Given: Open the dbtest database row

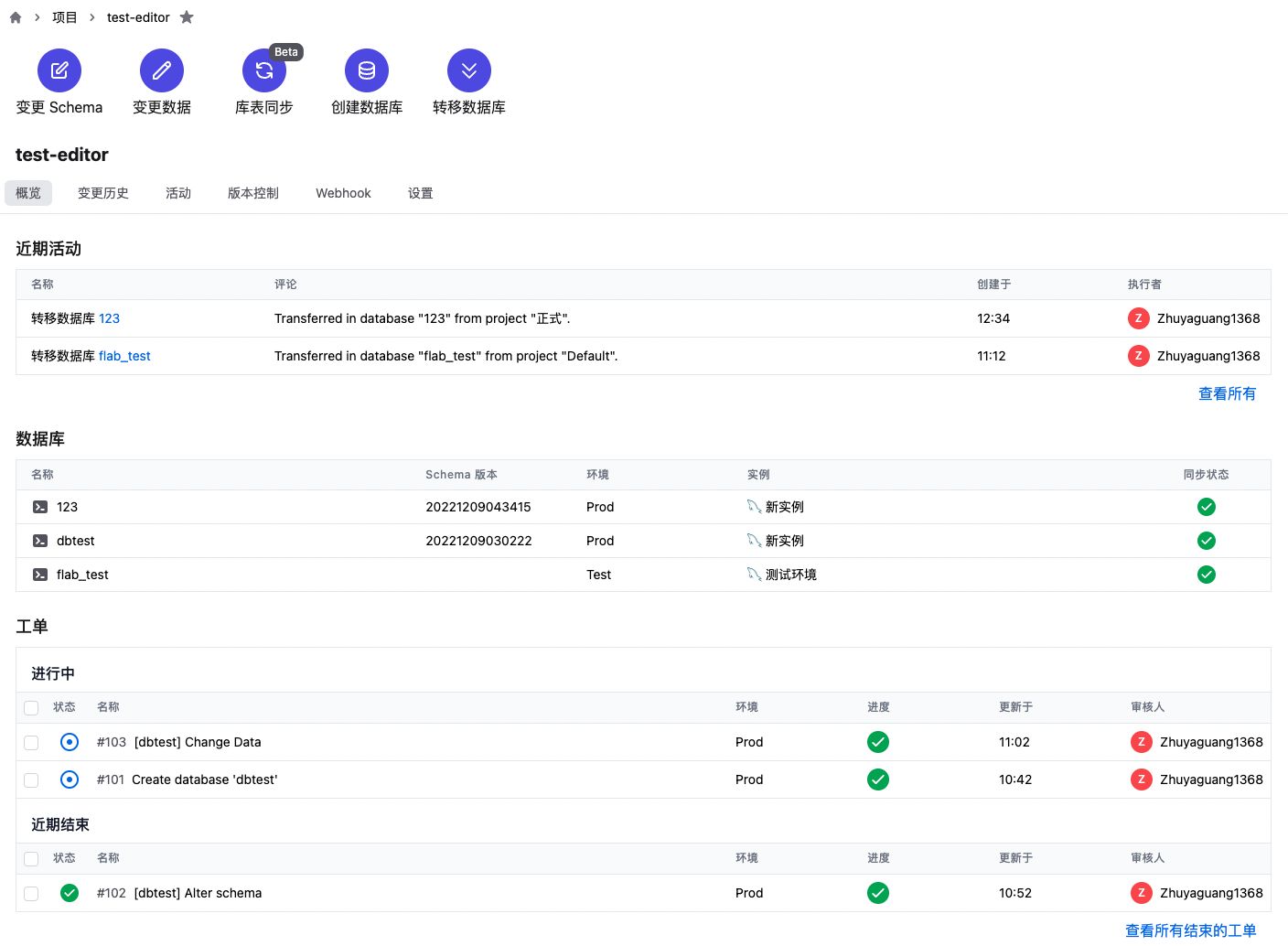Looking at the screenshot, I should [x=76, y=541].
